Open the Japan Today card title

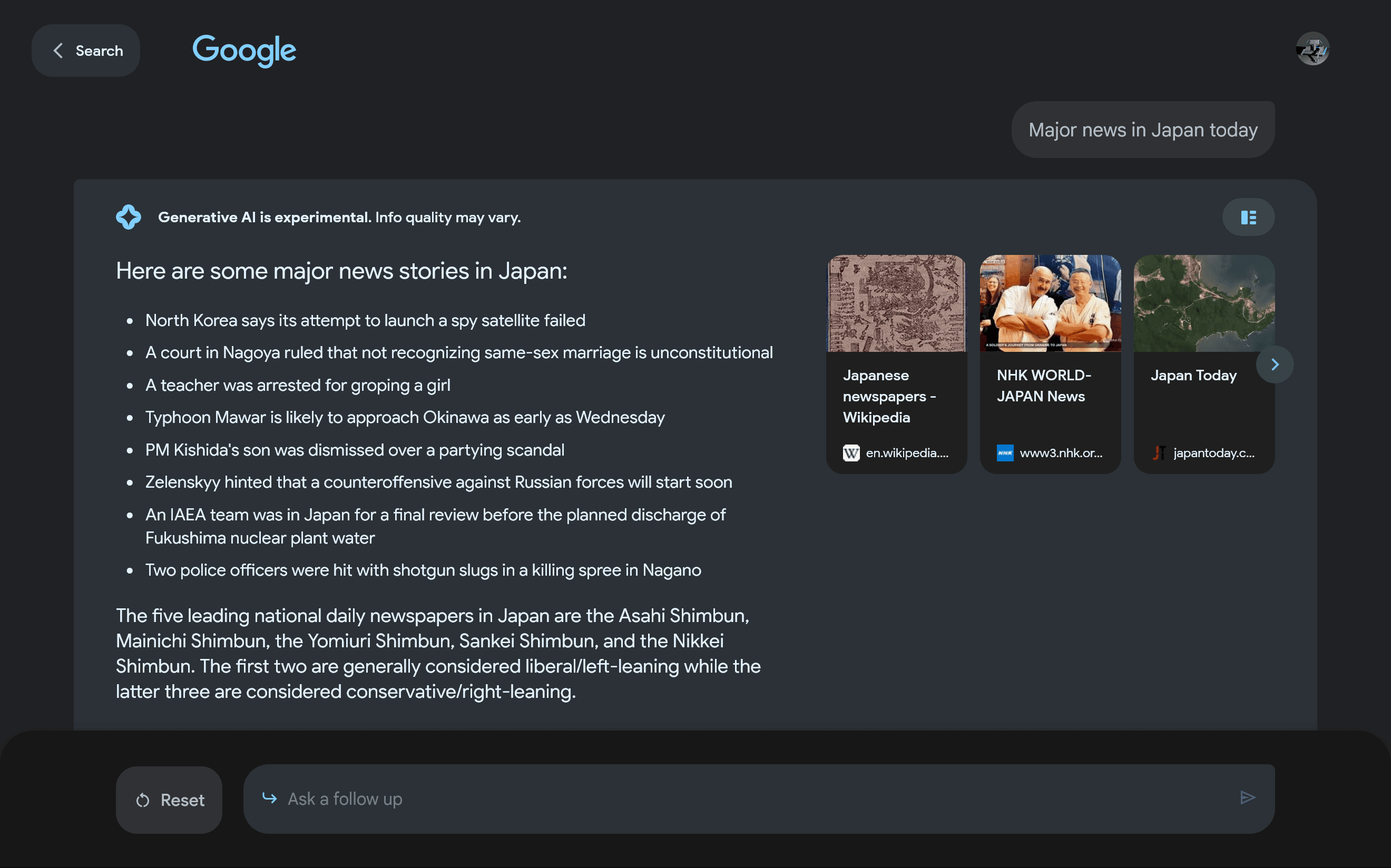1193,376
